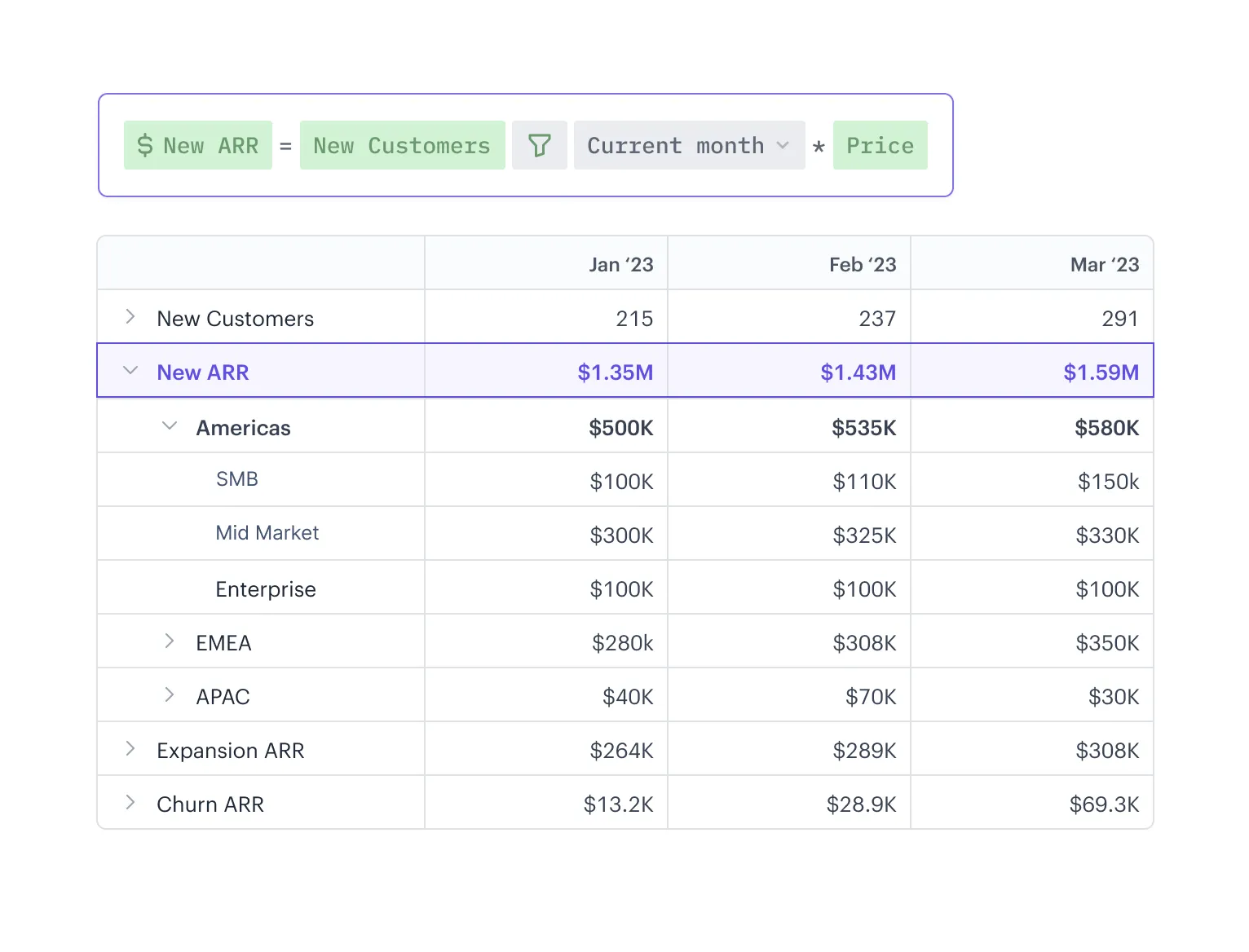Select the Mar '23 column header
This screenshot has width=1249, height=952.
(1105, 263)
